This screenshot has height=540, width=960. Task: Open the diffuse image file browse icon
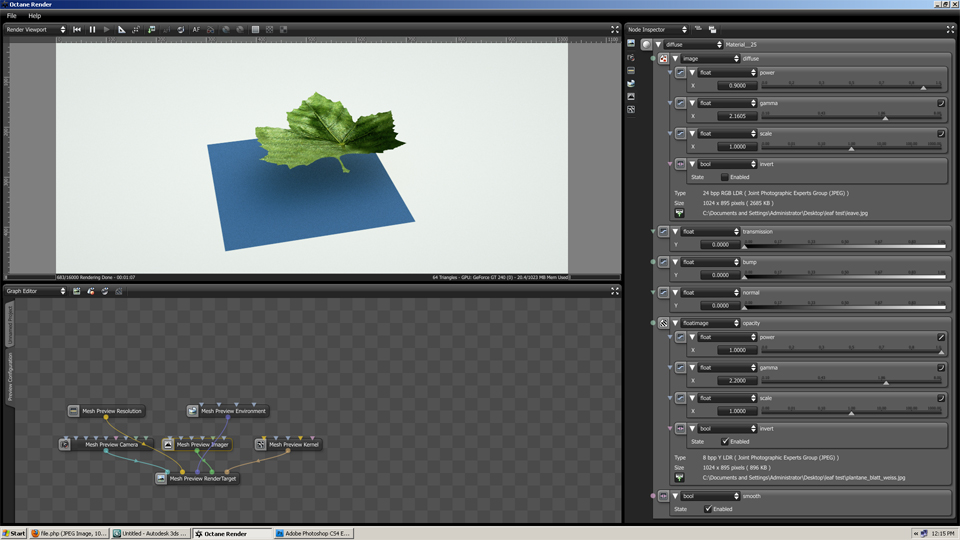680,213
